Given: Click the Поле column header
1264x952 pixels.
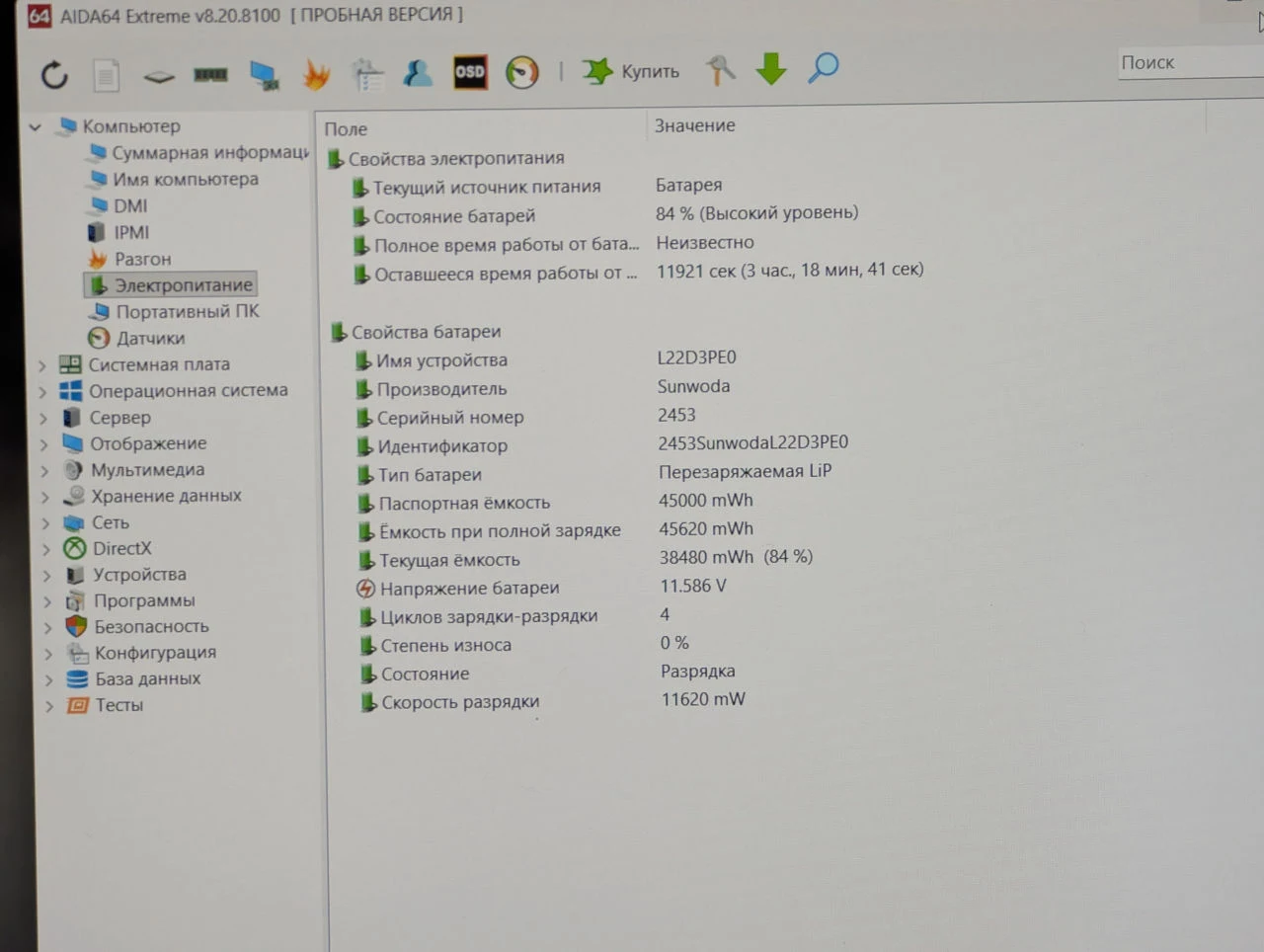Looking at the screenshot, I should [x=346, y=129].
